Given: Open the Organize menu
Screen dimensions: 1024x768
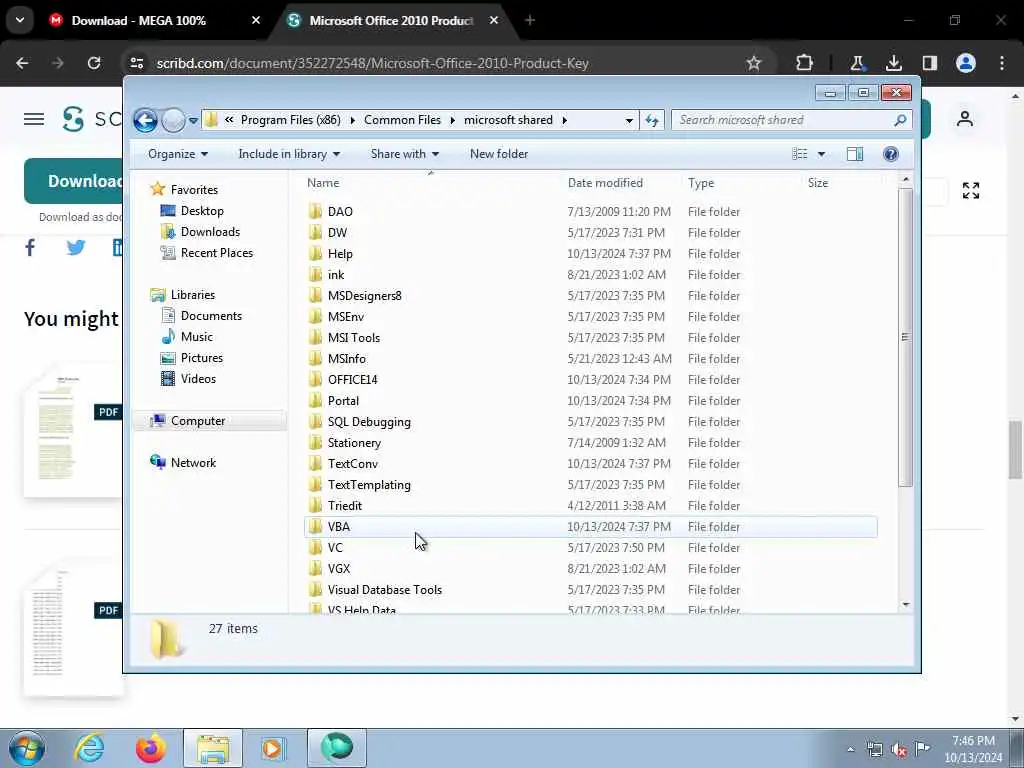Looking at the screenshot, I should click(x=178, y=154).
